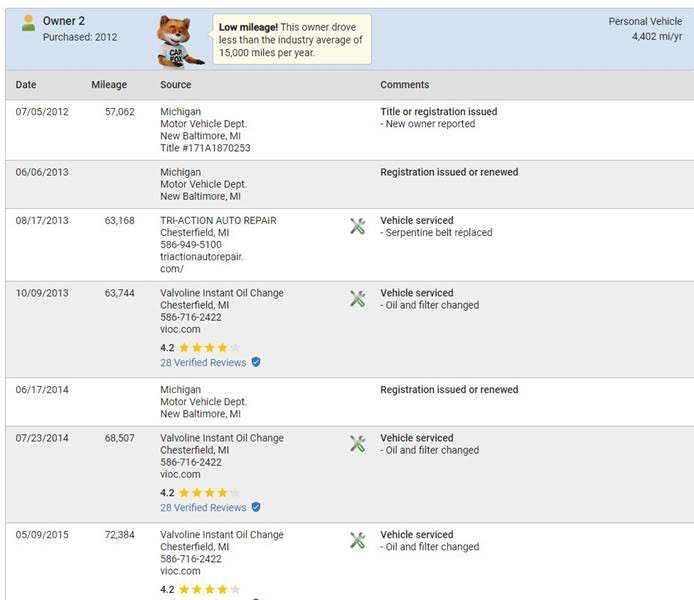Click the Mileage column header
The height and width of the screenshot is (600, 694).
click(x=109, y=85)
